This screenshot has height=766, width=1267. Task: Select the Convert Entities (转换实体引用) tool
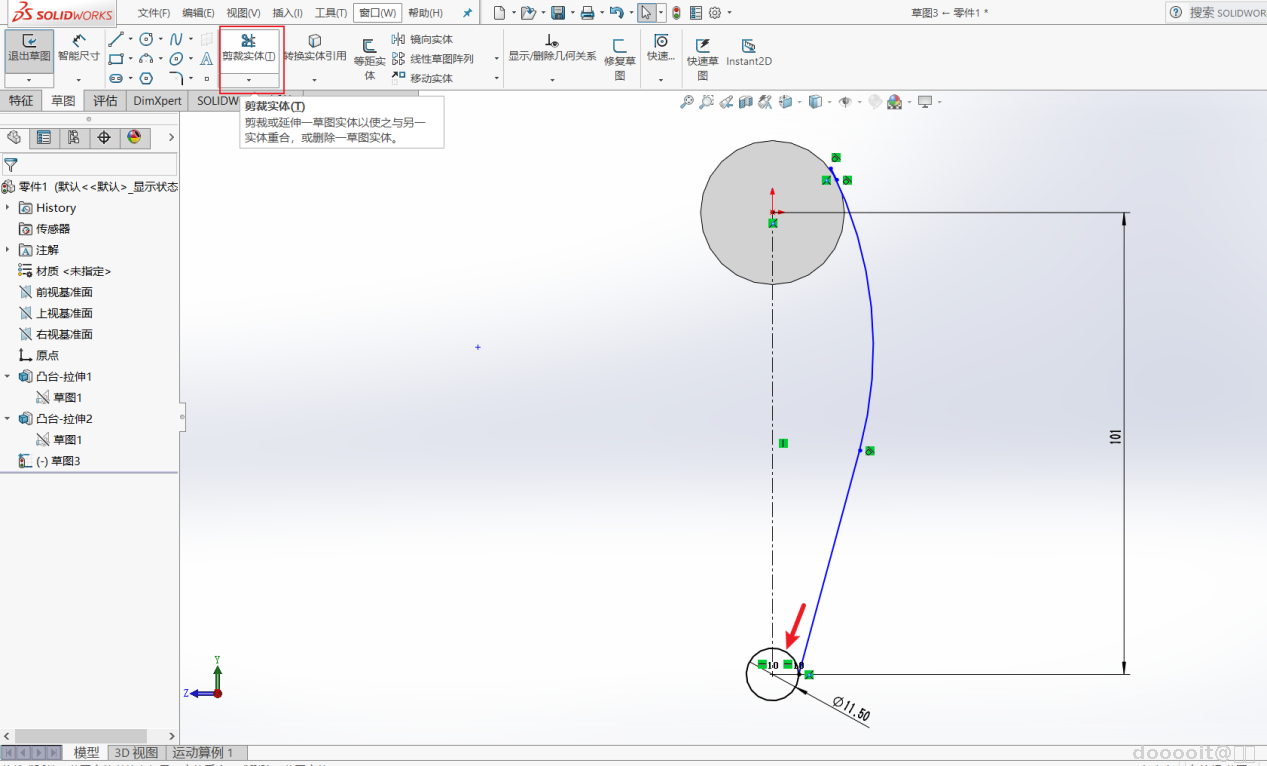pyautogui.click(x=315, y=47)
